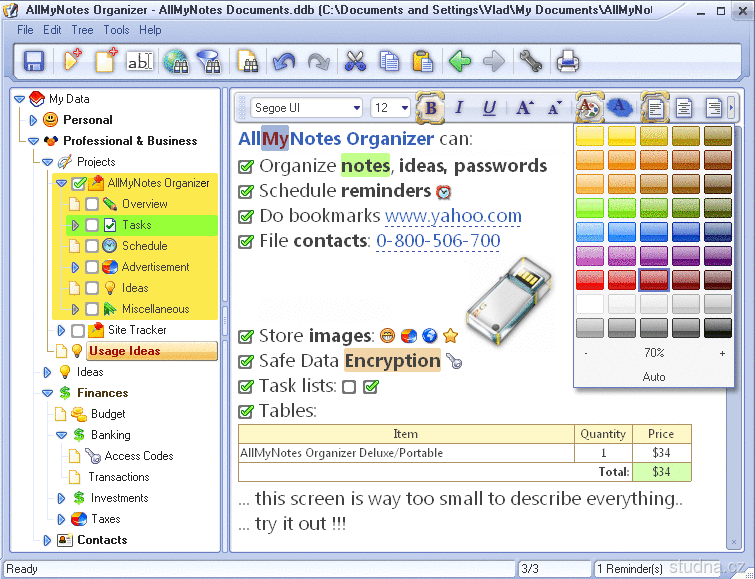Click the filter funnel search icon
755x579 pixels.
pos(210,62)
